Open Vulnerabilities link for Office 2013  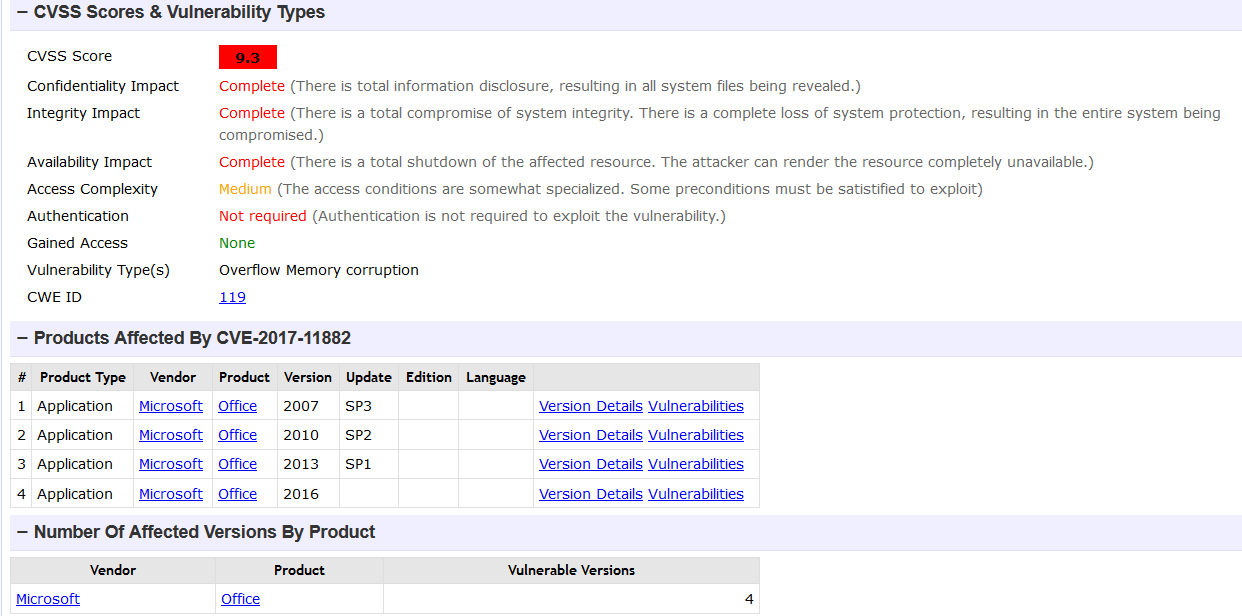point(696,464)
